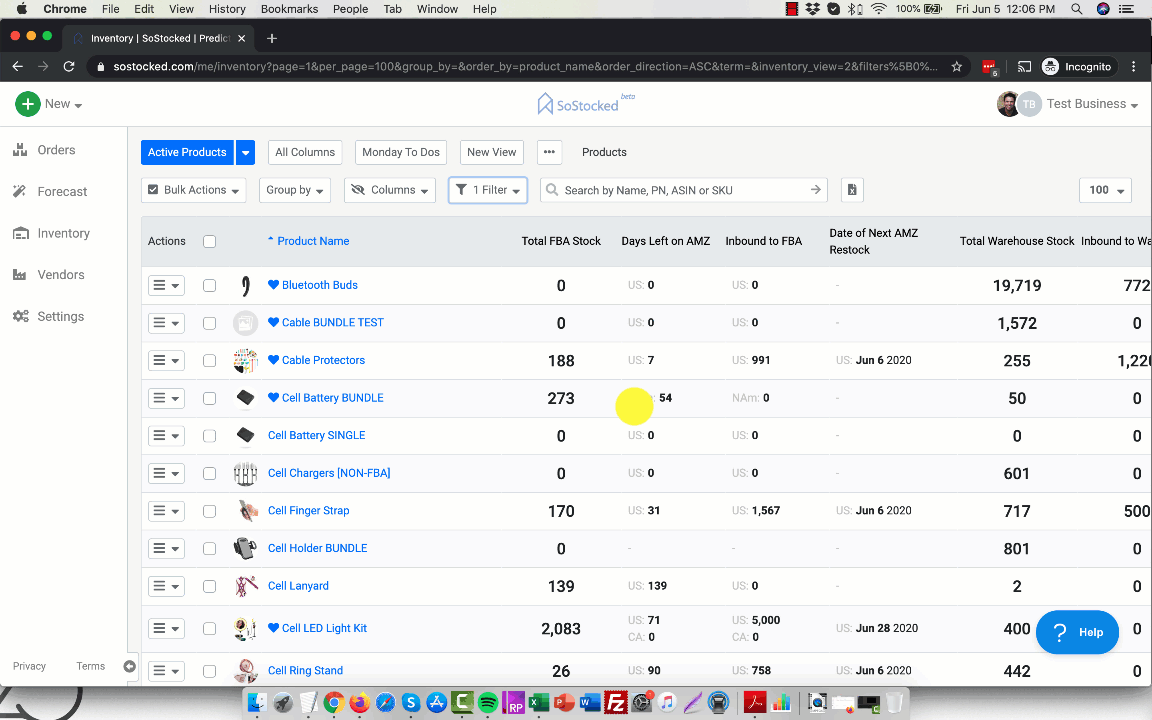Screen dimensions: 1152x720
Task: Open the Cell Lanyard product link
Action: pos(298,586)
